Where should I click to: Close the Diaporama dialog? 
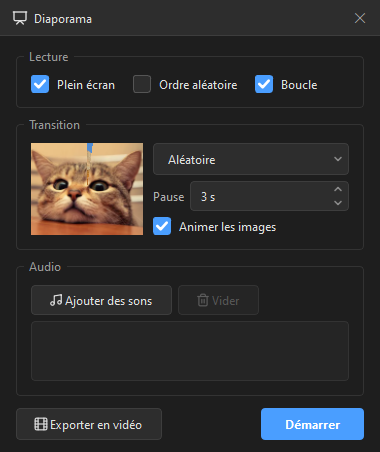[x=360, y=18]
